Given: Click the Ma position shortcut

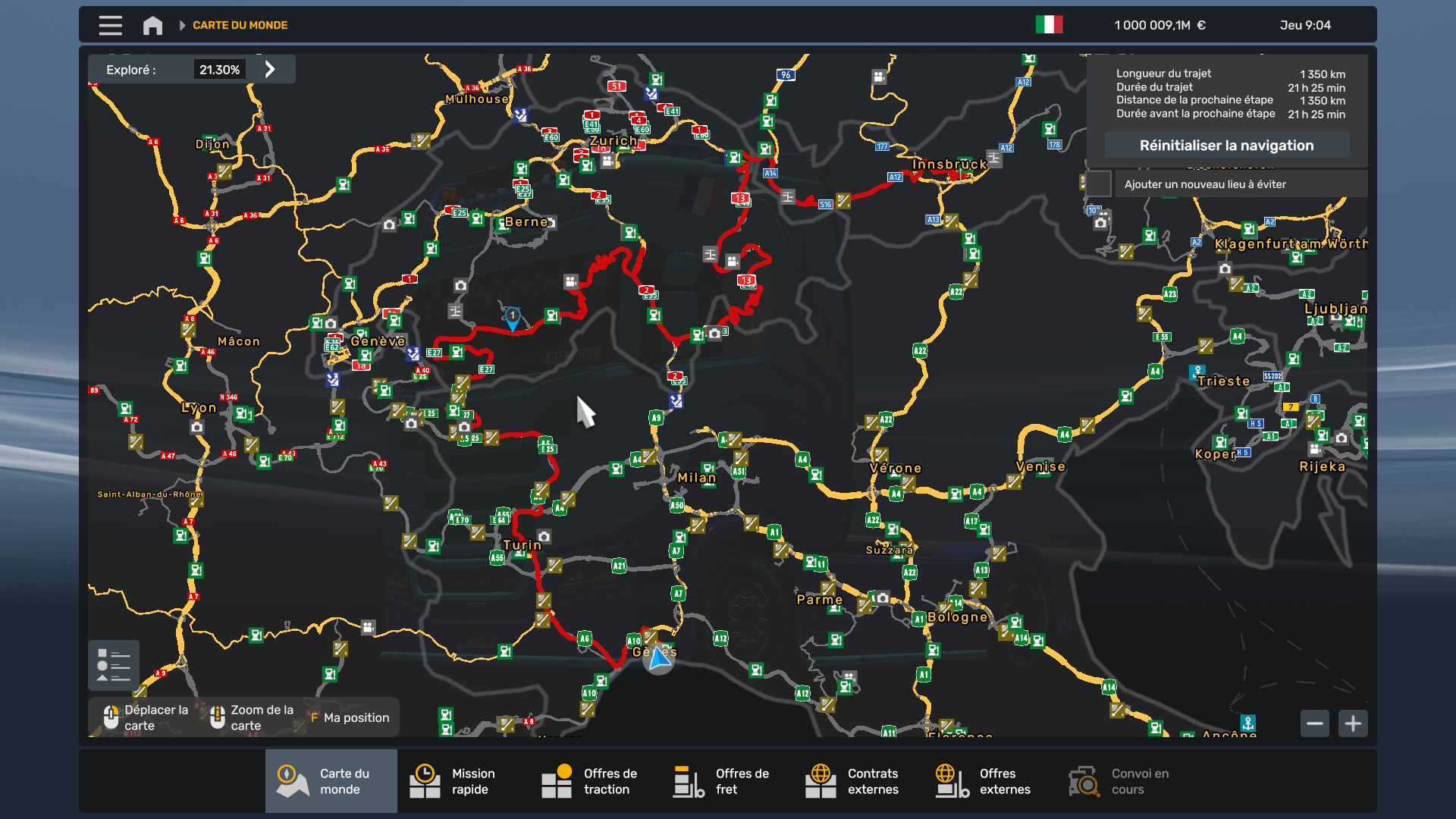Looking at the screenshot, I should coord(350,717).
